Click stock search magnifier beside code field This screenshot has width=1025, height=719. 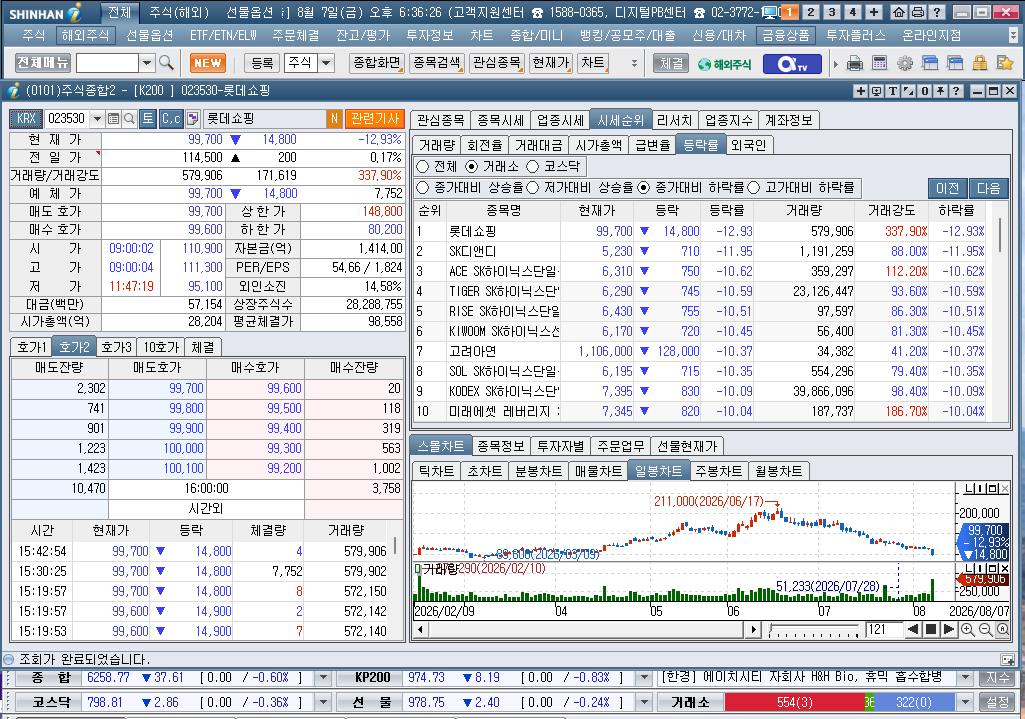click(129, 118)
